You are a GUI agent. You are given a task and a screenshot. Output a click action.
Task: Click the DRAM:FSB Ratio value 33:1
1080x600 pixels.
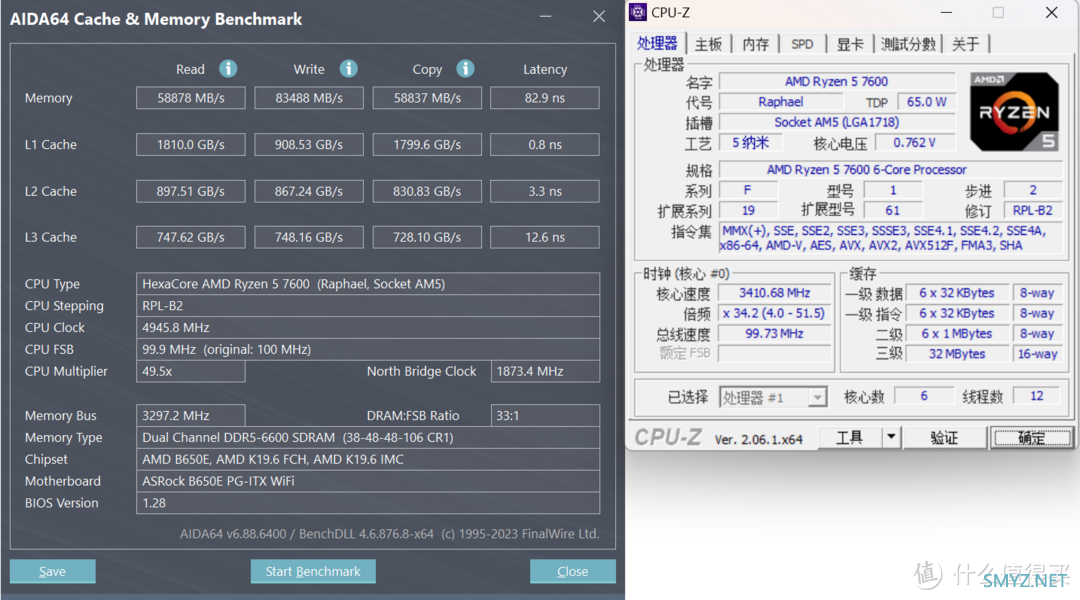(545, 415)
